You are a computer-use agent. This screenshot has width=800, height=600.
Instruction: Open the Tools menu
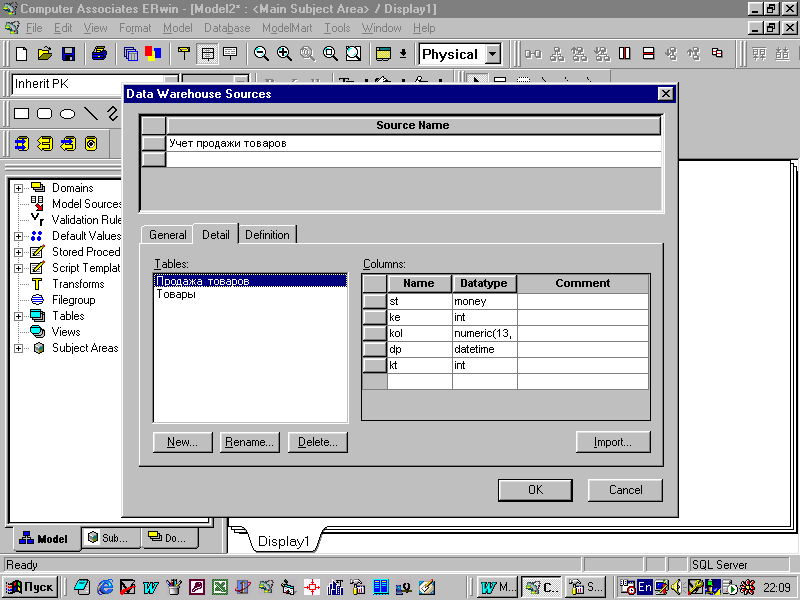337,28
